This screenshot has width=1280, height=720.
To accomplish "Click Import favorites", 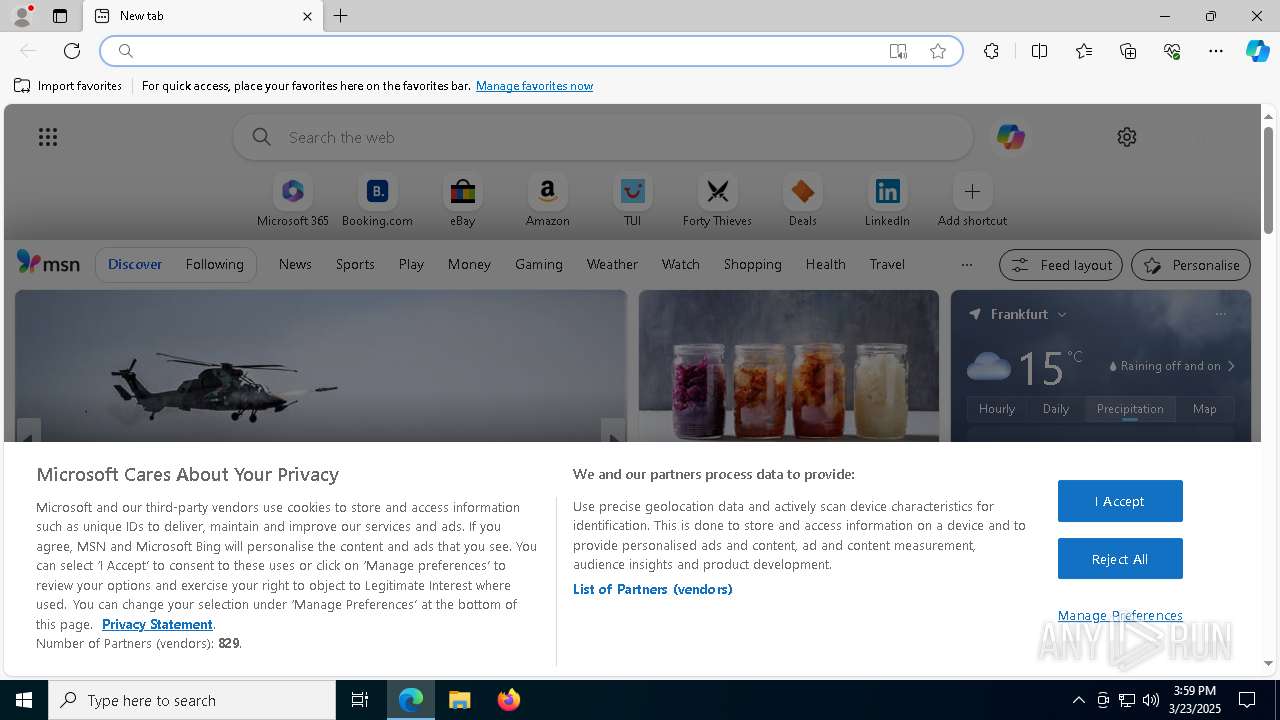I will 68,86.
